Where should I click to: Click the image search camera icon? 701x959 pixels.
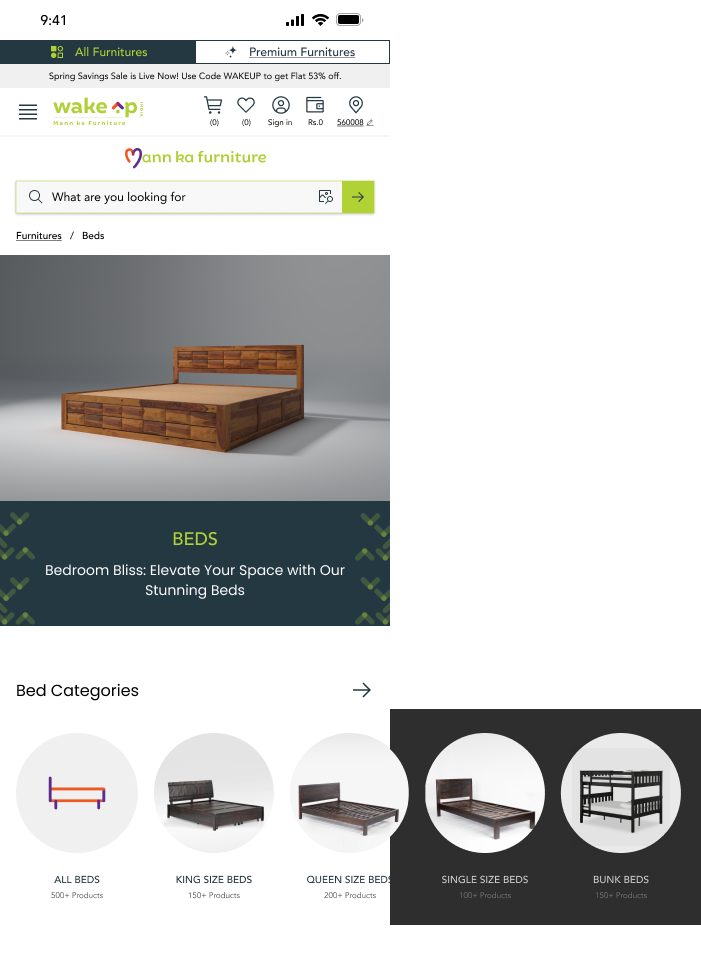[326, 196]
